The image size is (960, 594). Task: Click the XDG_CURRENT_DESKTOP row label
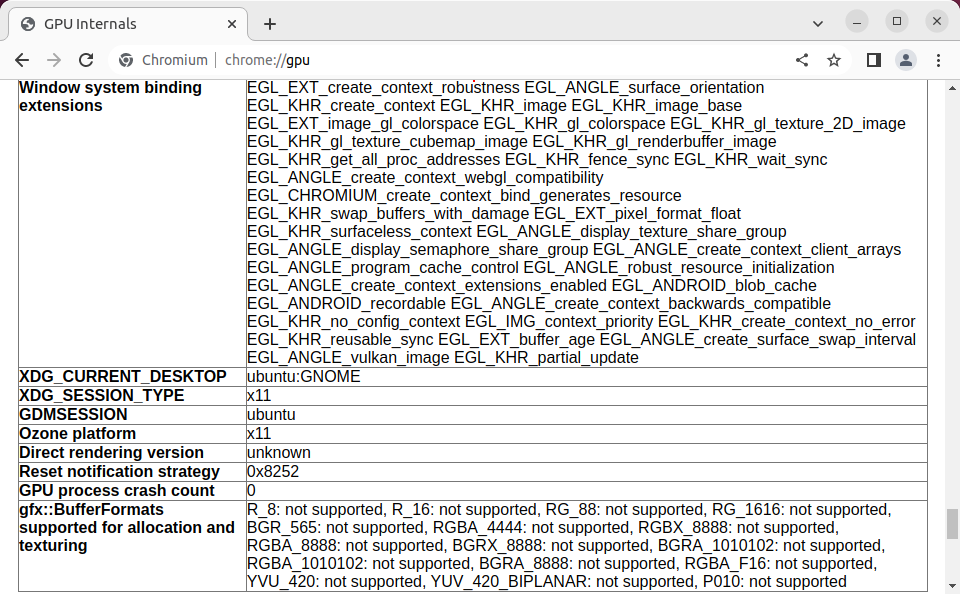click(x=123, y=377)
